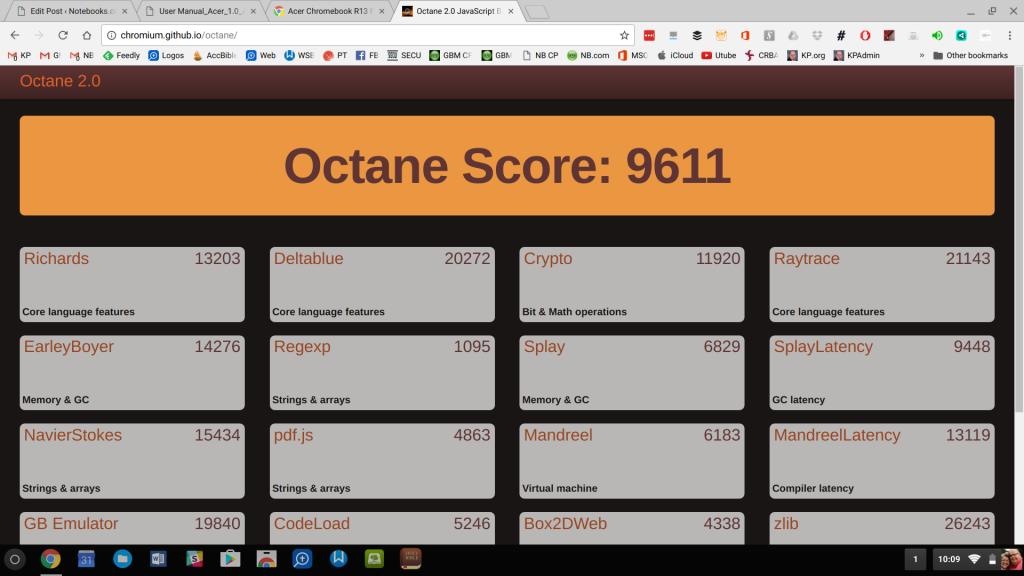
Task: Open the red LastPass extension icon
Action: click(x=649, y=35)
